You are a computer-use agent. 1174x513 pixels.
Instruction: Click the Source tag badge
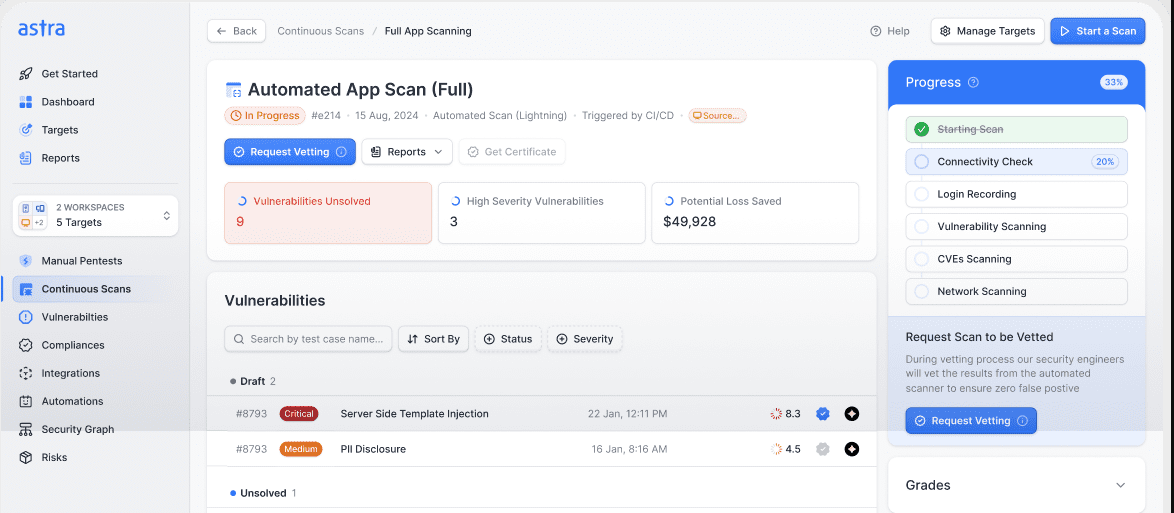717,115
